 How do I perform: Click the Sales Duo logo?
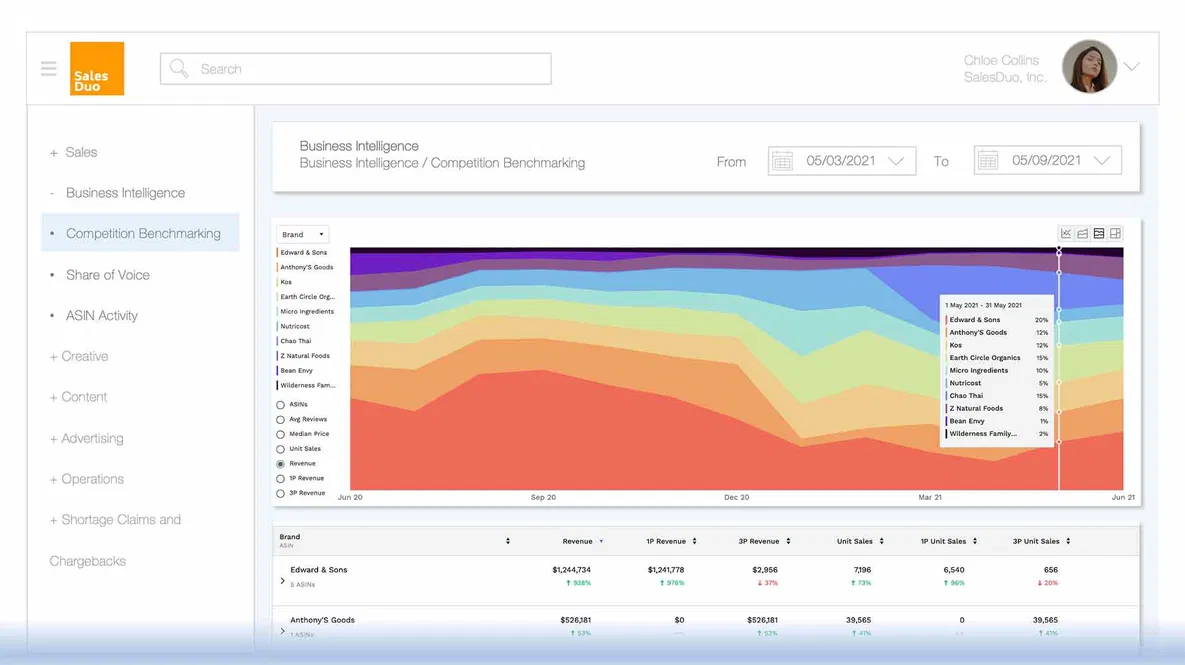(97, 69)
